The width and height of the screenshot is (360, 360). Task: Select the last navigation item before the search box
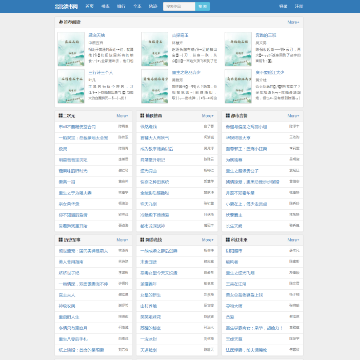coord(153,6)
